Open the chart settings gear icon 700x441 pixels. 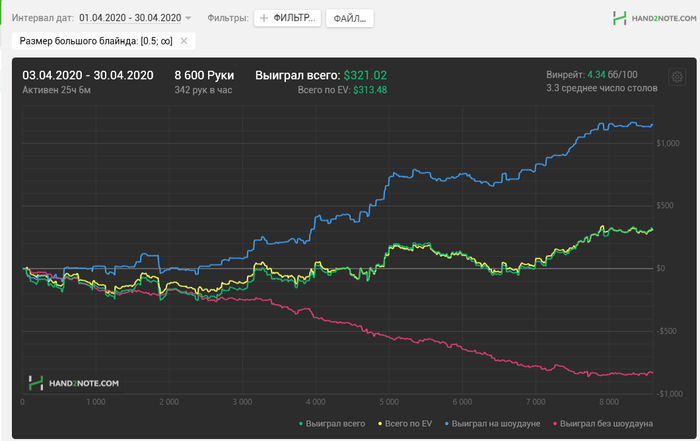(x=677, y=77)
